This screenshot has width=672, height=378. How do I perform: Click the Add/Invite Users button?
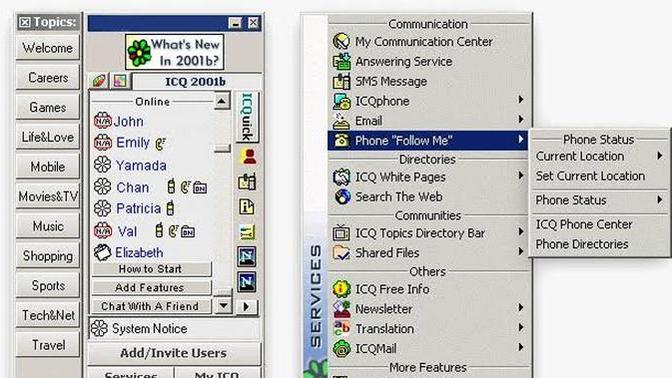[174, 353]
